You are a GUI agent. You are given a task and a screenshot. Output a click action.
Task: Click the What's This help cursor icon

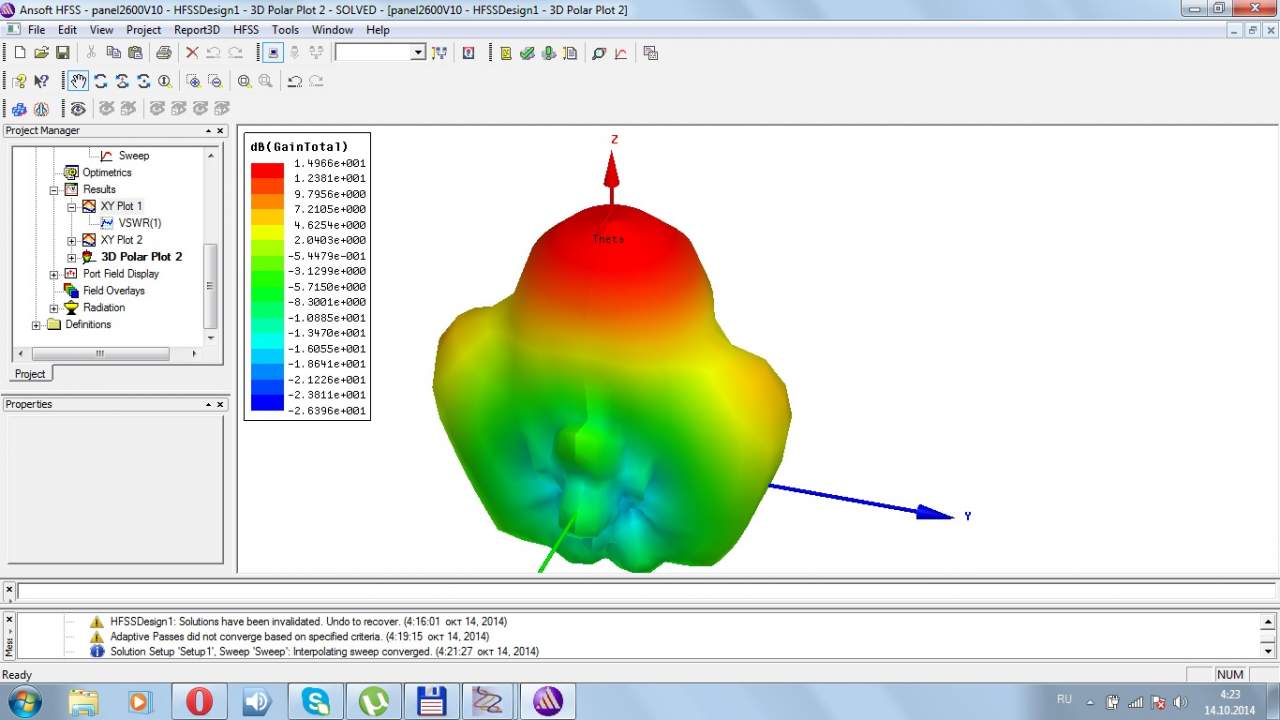pos(41,81)
